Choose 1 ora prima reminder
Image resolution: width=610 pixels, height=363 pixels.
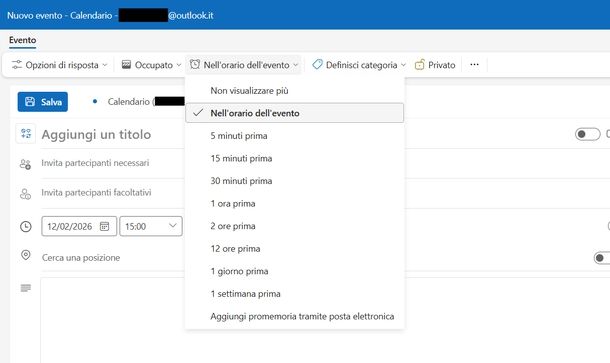tap(294, 203)
